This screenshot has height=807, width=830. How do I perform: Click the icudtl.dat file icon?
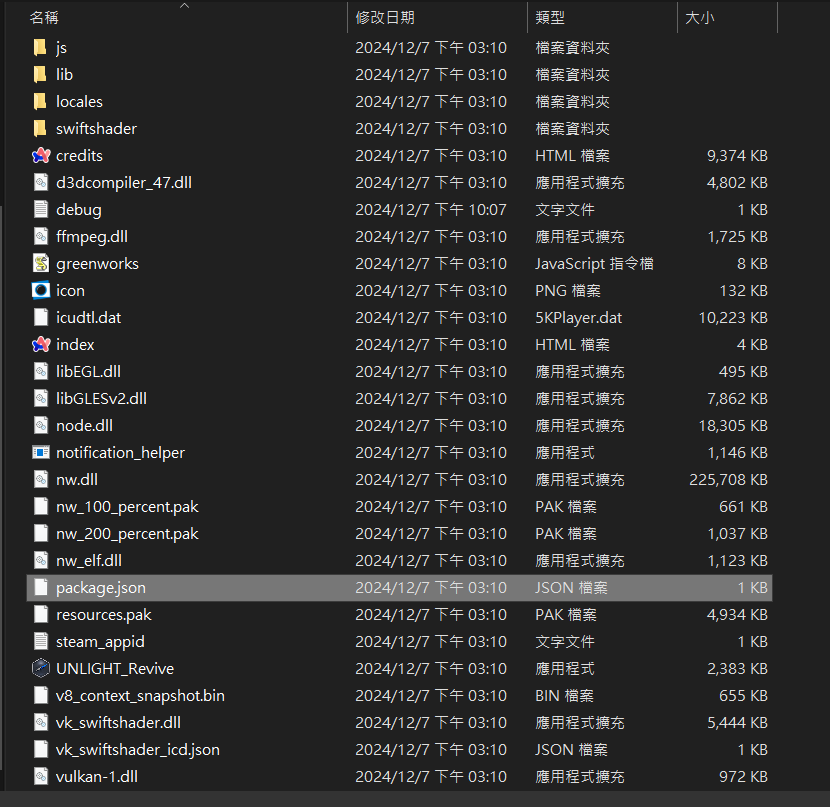pyautogui.click(x=41, y=318)
